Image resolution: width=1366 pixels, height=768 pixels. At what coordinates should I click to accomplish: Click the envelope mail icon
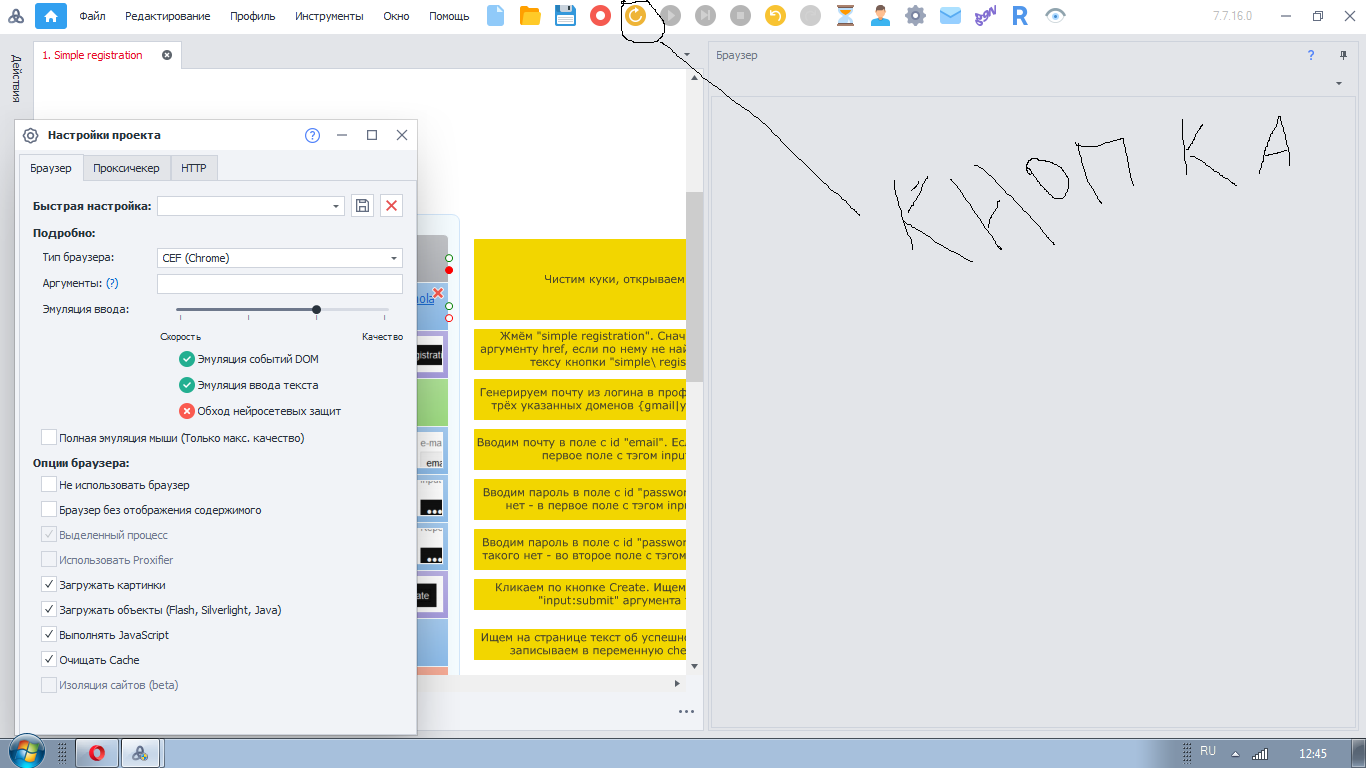pos(950,15)
